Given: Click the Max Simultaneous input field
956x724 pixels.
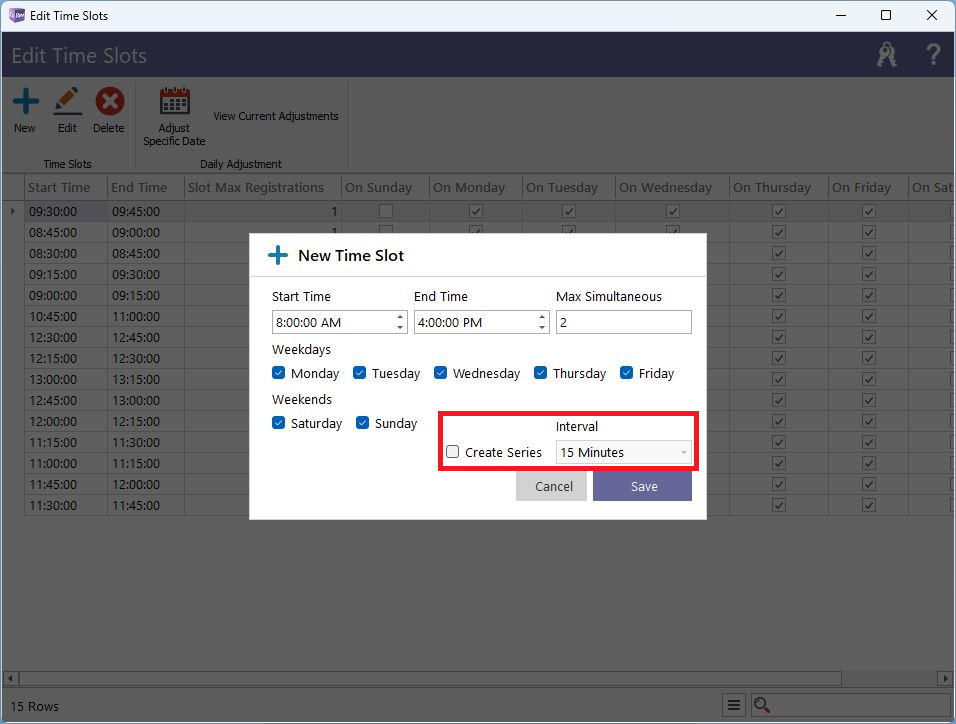Looking at the screenshot, I should click(x=624, y=322).
